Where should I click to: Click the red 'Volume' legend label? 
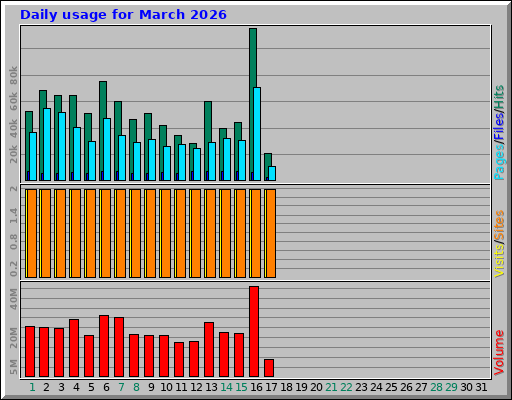499,352
